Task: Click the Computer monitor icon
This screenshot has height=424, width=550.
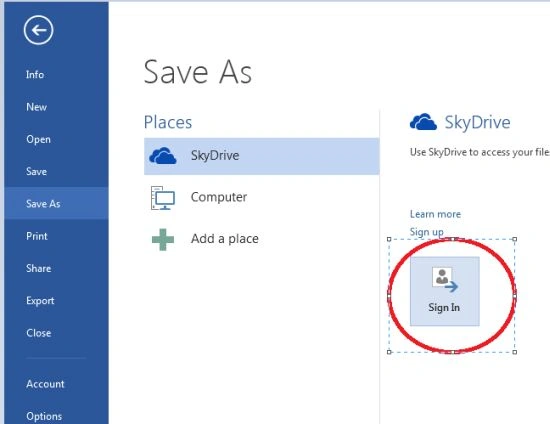Action: (163, 198)
